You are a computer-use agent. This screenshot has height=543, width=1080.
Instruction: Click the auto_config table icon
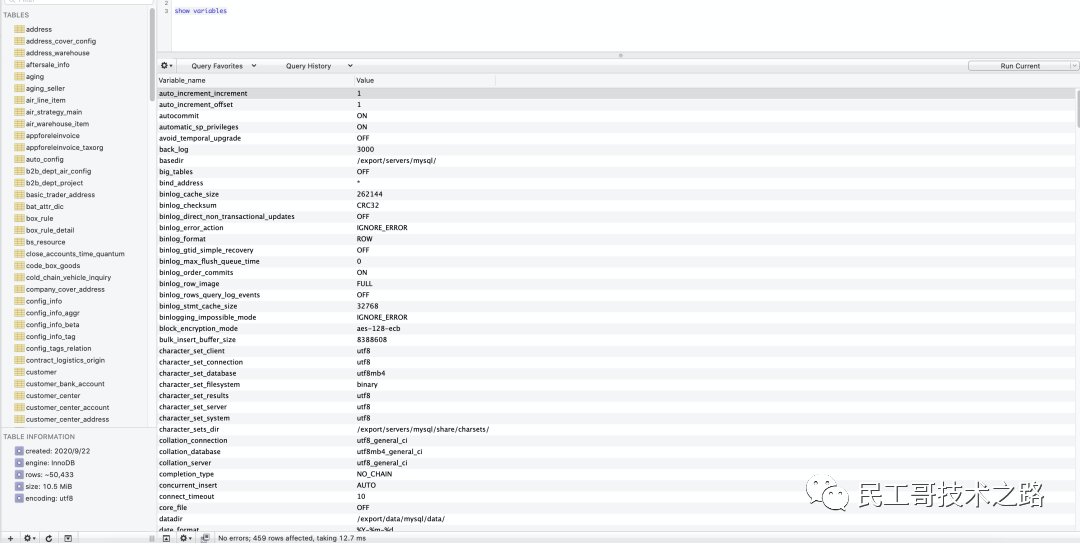pyautogui.click(x=19, y=159)
